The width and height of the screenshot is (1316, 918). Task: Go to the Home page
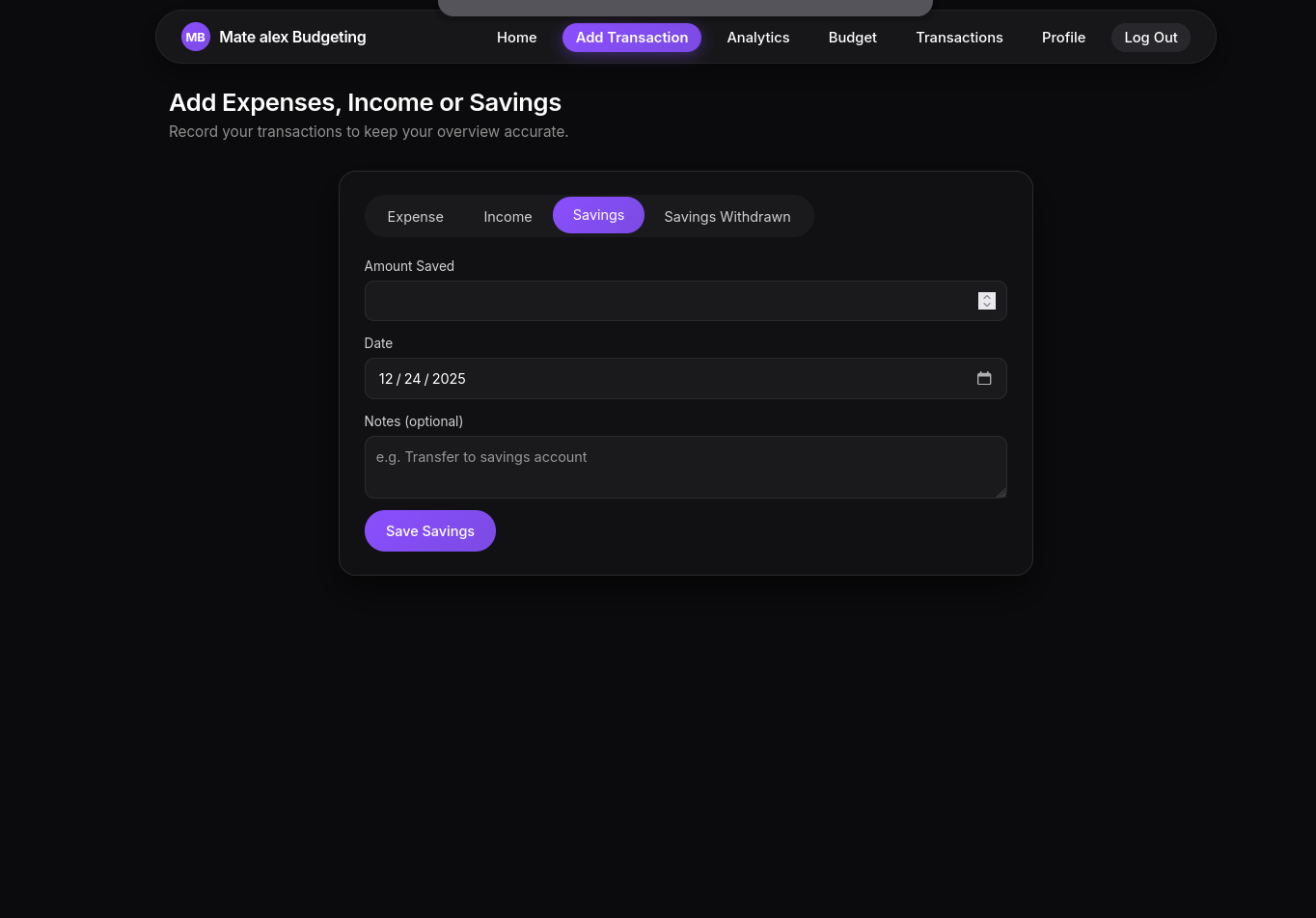(x=516, y=38)
